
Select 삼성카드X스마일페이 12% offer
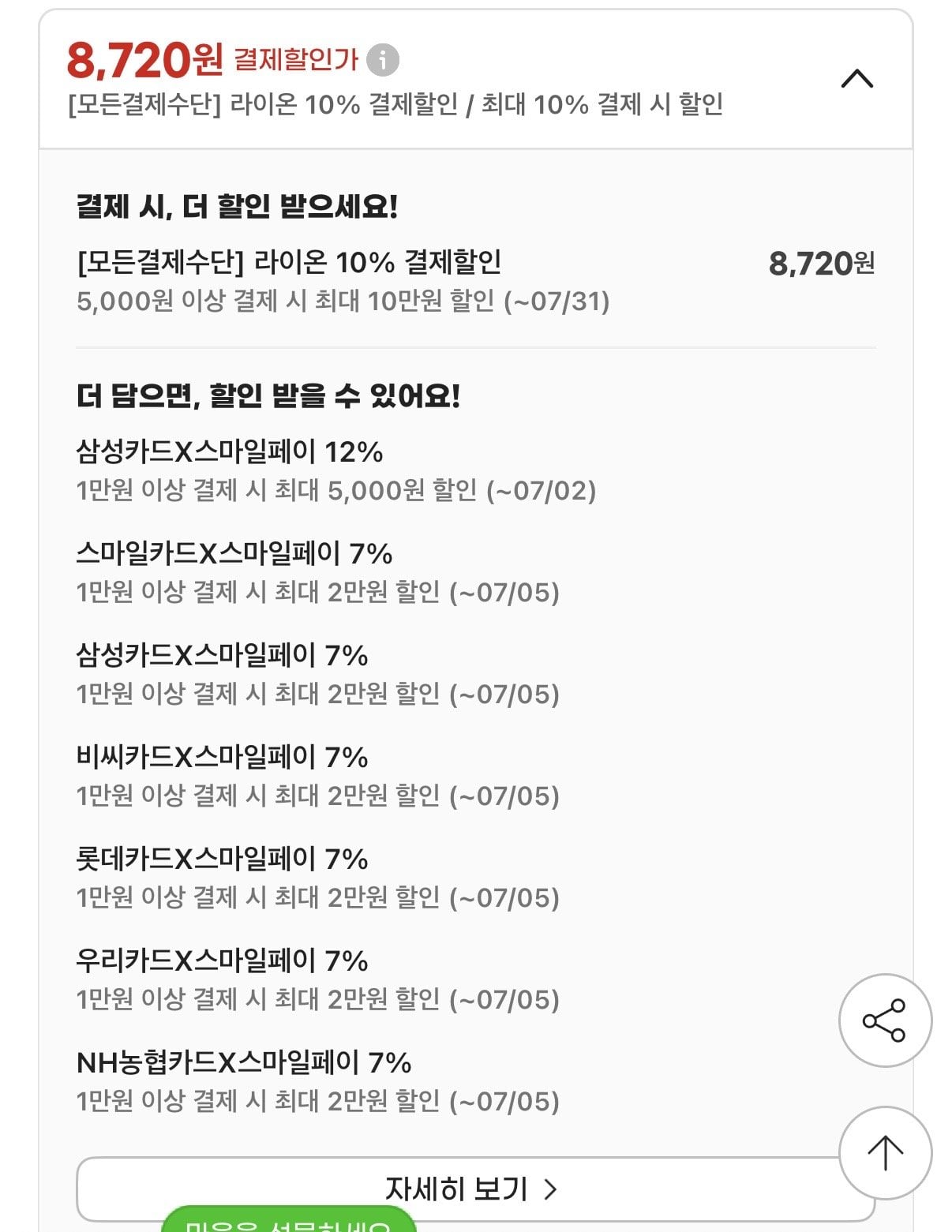point(335,471)
